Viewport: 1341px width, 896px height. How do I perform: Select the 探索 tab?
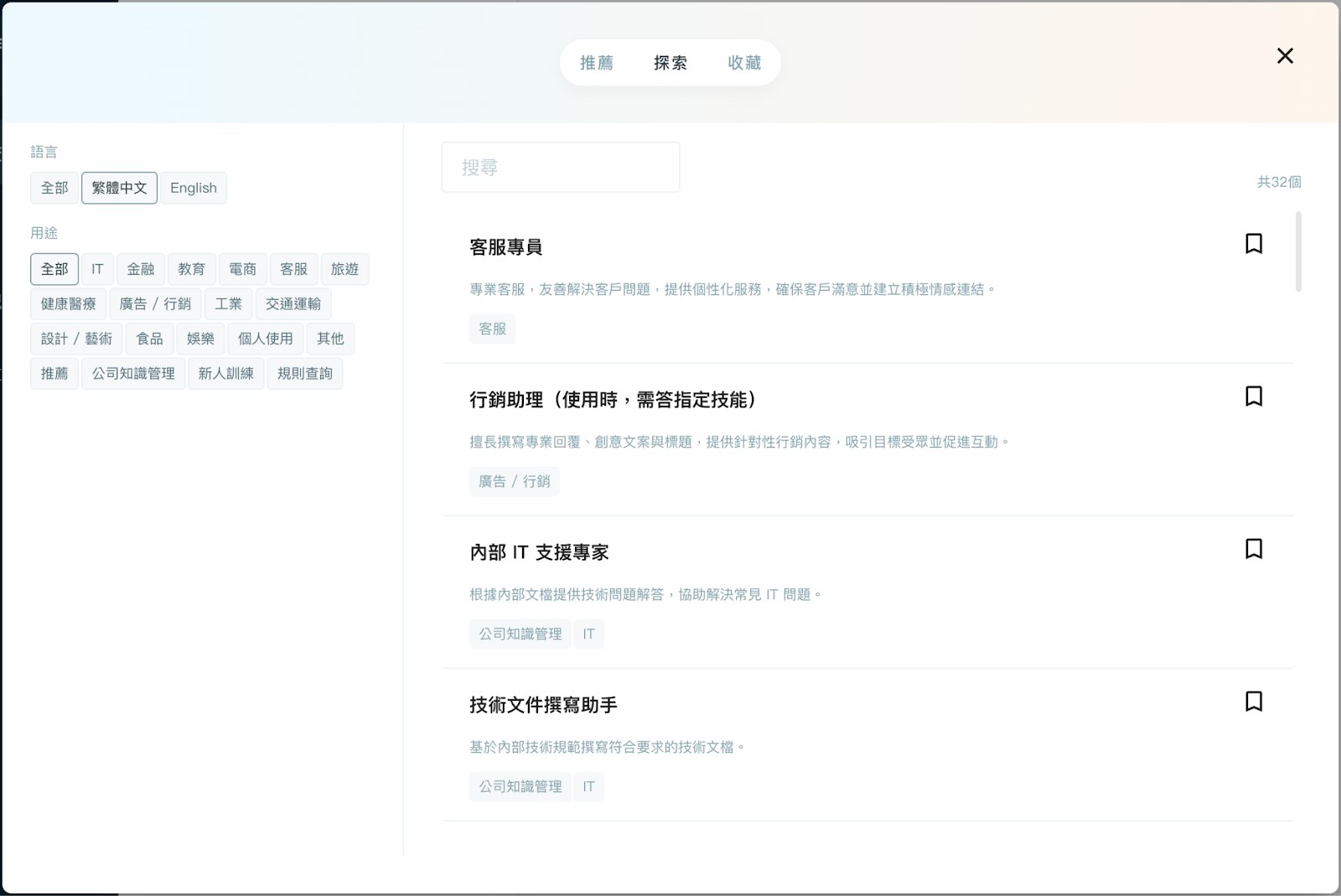point(670,63)
